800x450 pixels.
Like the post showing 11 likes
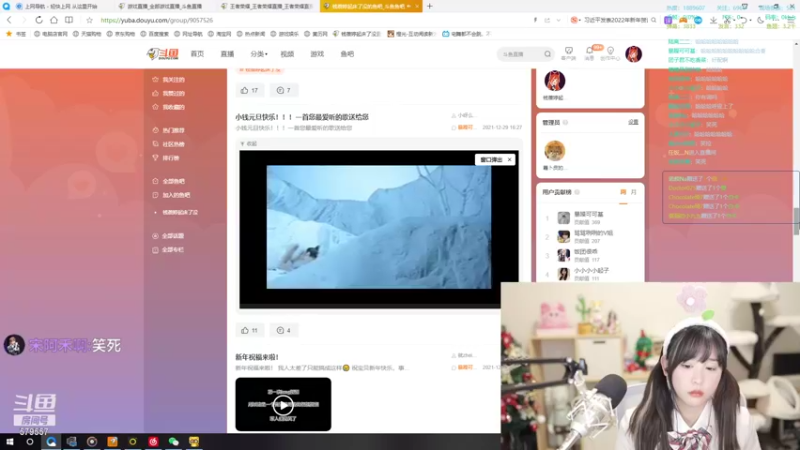pos(249,330)
